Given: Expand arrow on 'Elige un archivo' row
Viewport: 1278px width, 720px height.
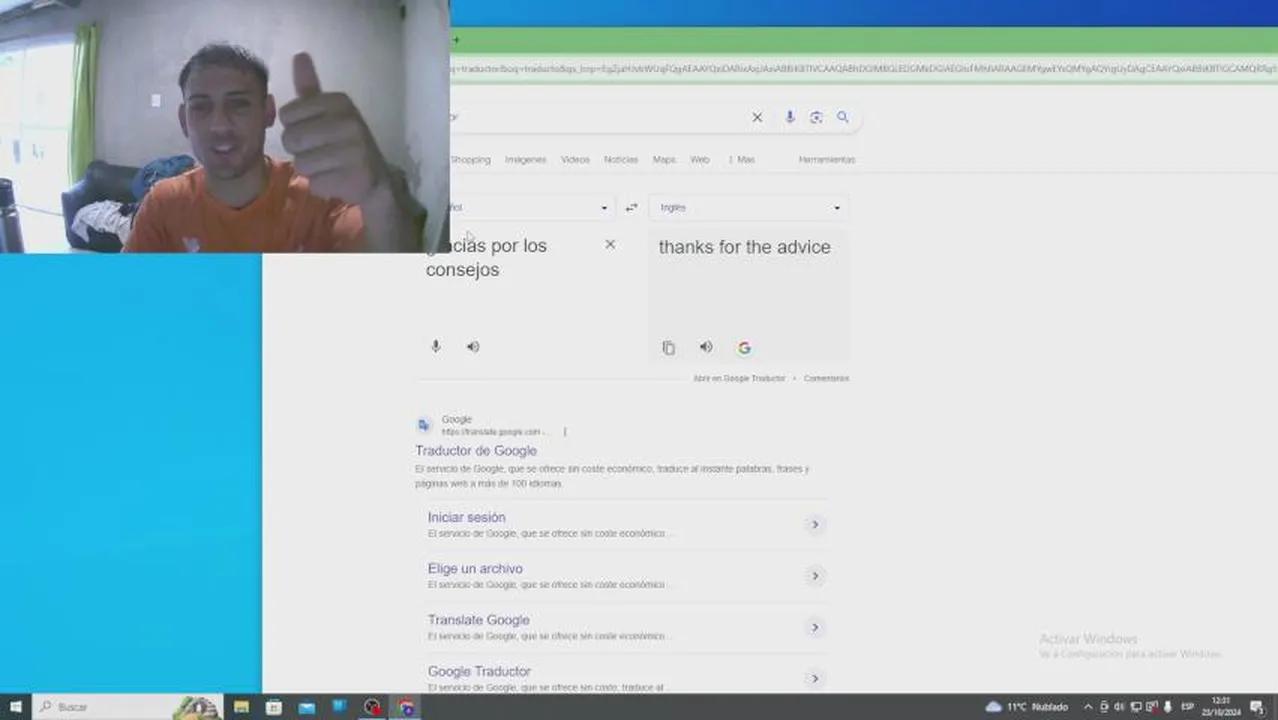Looking at the screenshot, I should click(x=815, y=576).
